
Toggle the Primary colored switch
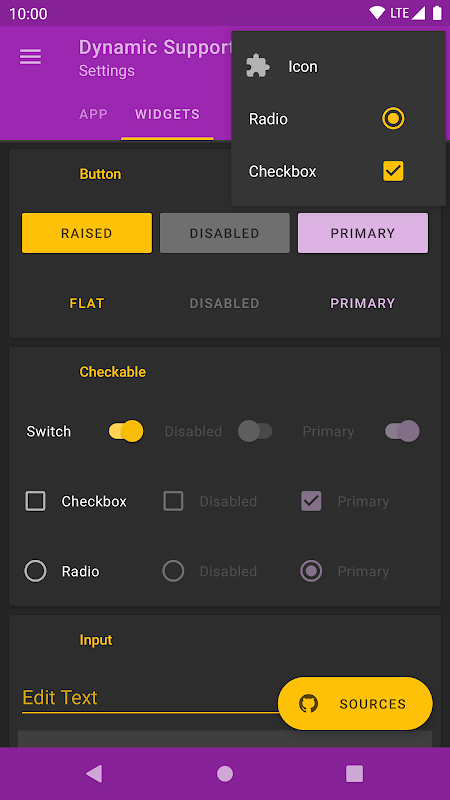click(402, 431)
